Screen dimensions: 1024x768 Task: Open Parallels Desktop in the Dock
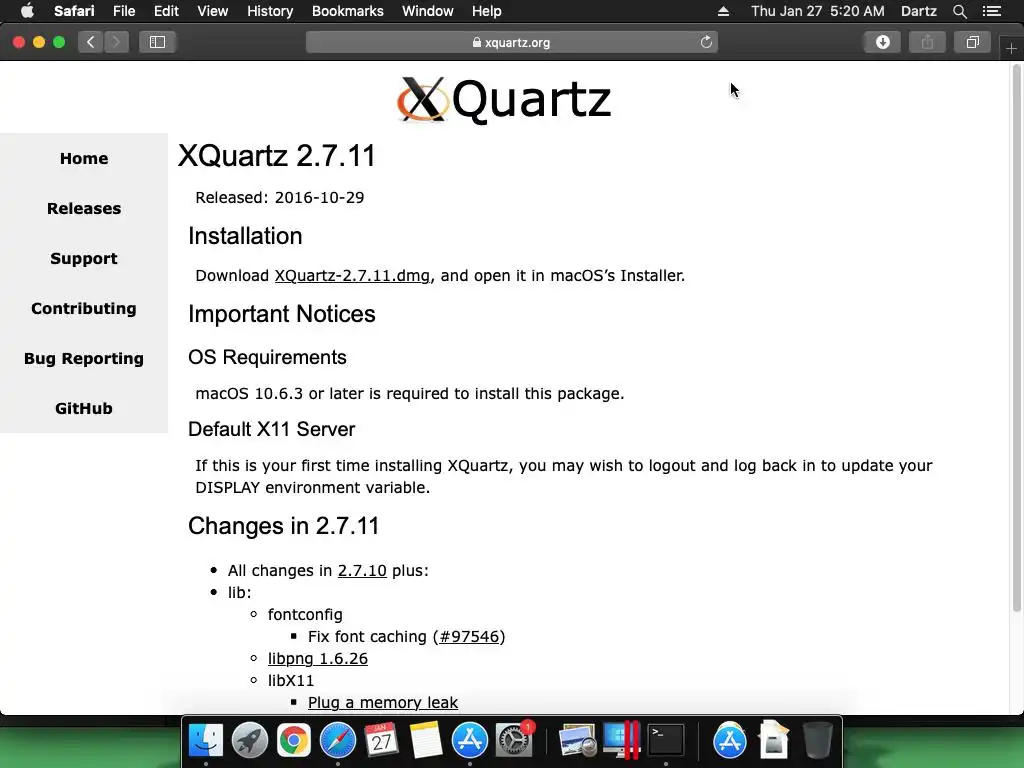[x=621, y=740]
